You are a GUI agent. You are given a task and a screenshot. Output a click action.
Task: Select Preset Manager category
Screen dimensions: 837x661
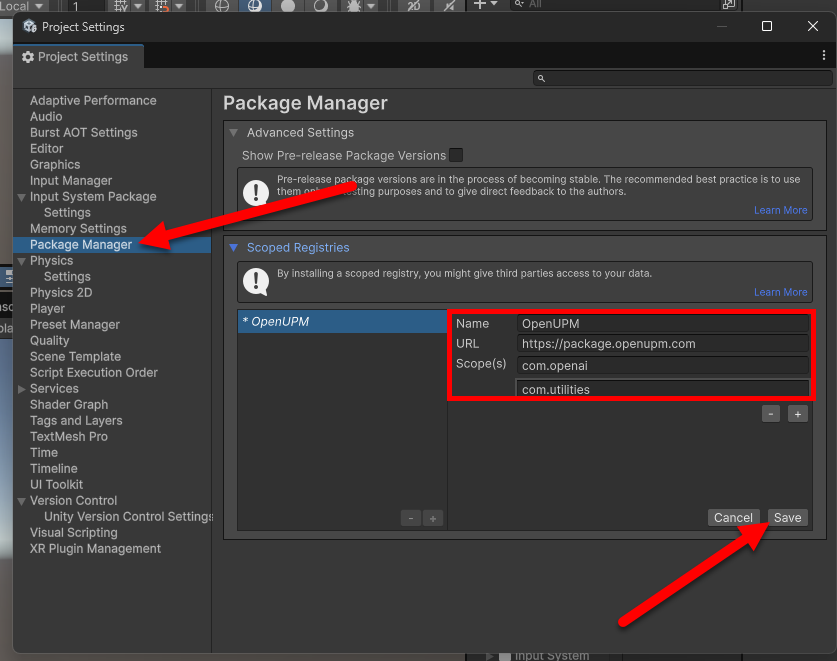tap(75, 325)
